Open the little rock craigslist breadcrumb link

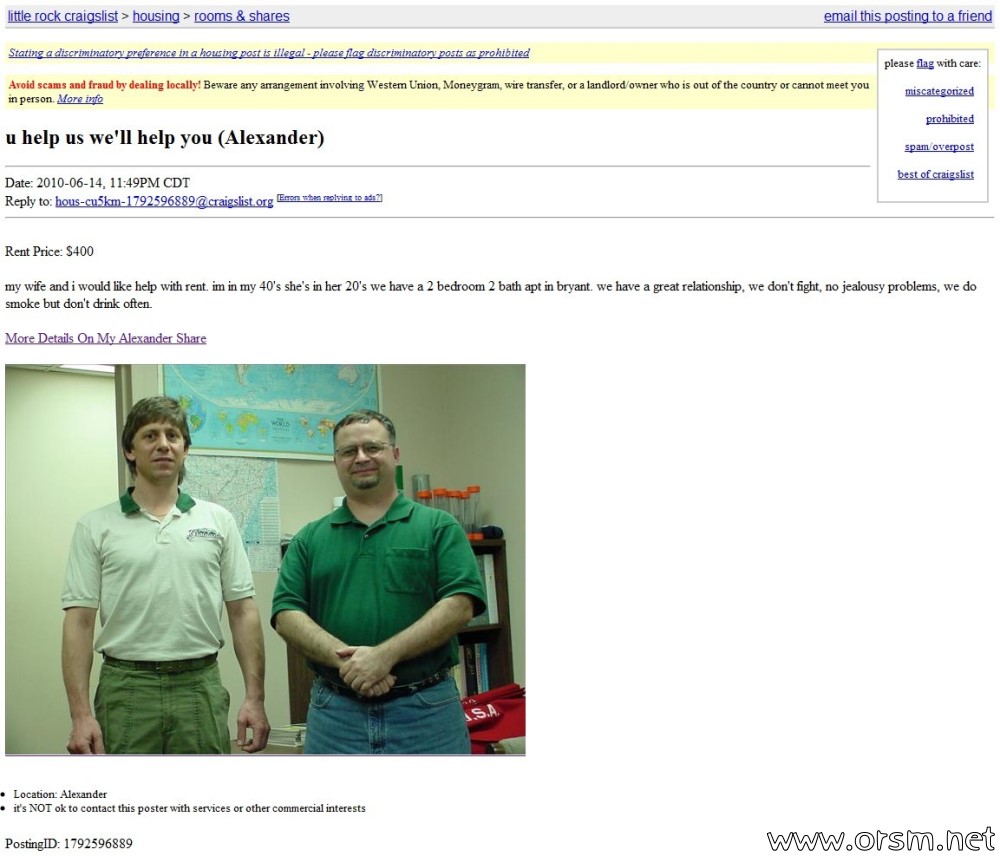(x=62, y=16)
